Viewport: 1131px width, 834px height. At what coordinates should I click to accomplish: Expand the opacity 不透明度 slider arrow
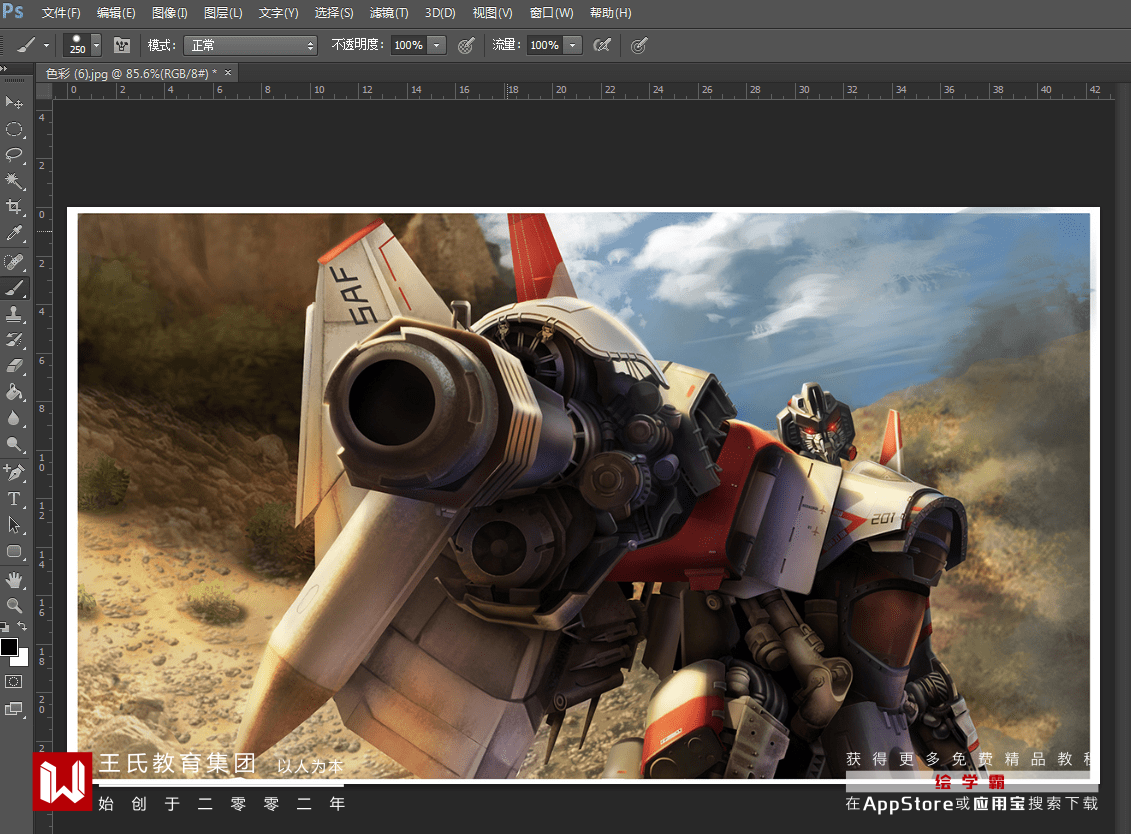(437, 45)
